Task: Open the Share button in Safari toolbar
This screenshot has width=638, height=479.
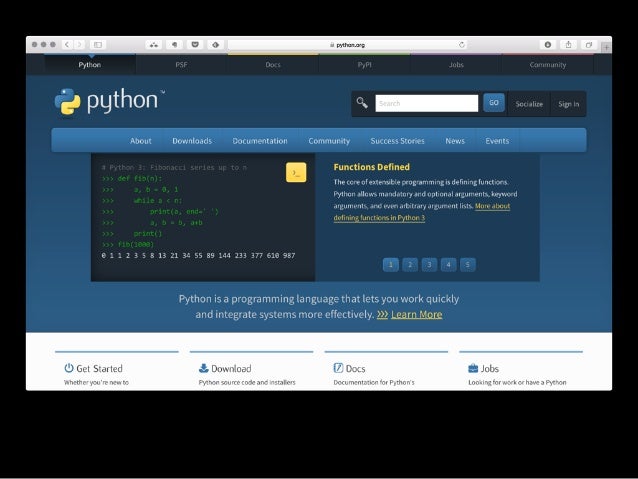Action: click(x=568, y=45)
